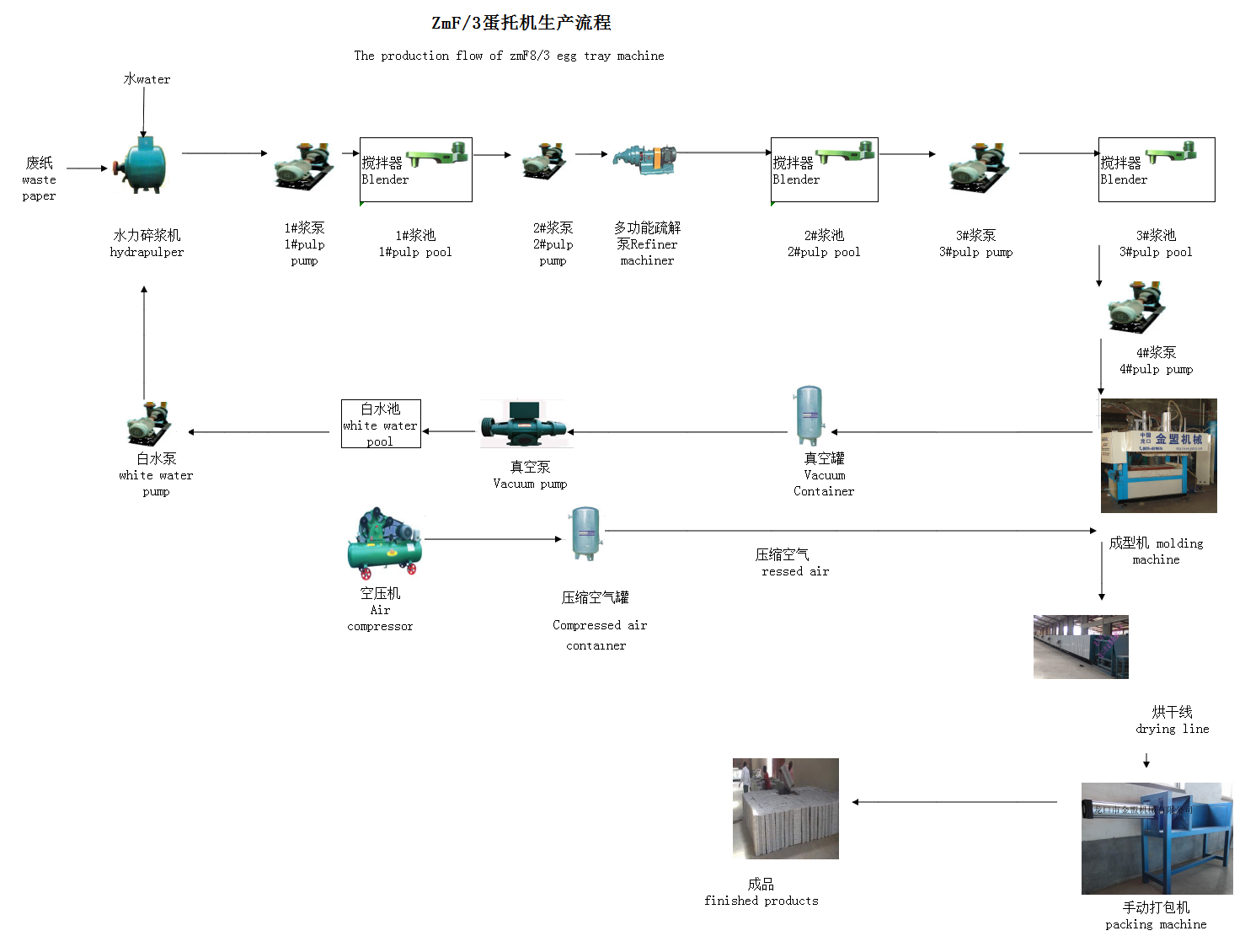Click the white water pump icon
The image size is (1245, 952).
coord(149,423)
